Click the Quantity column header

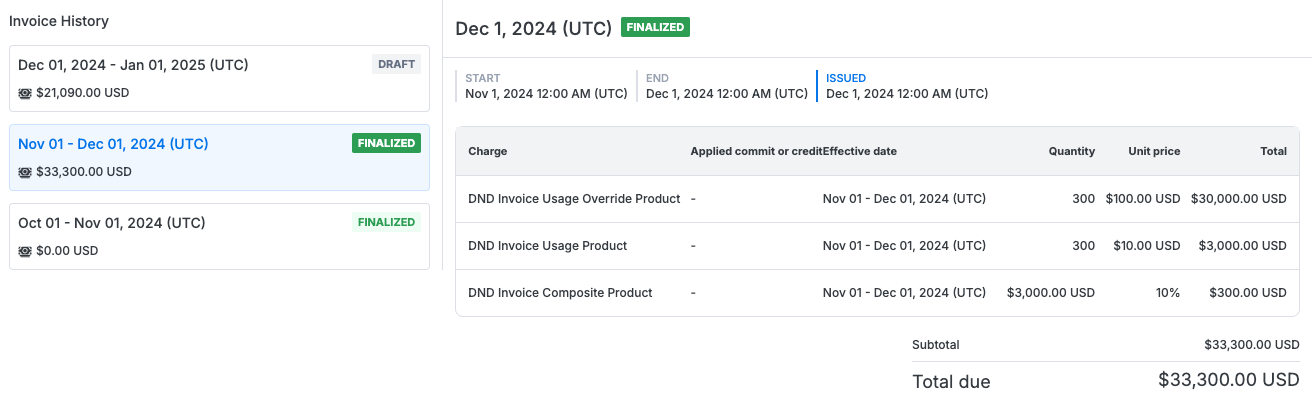(1071, 151)
